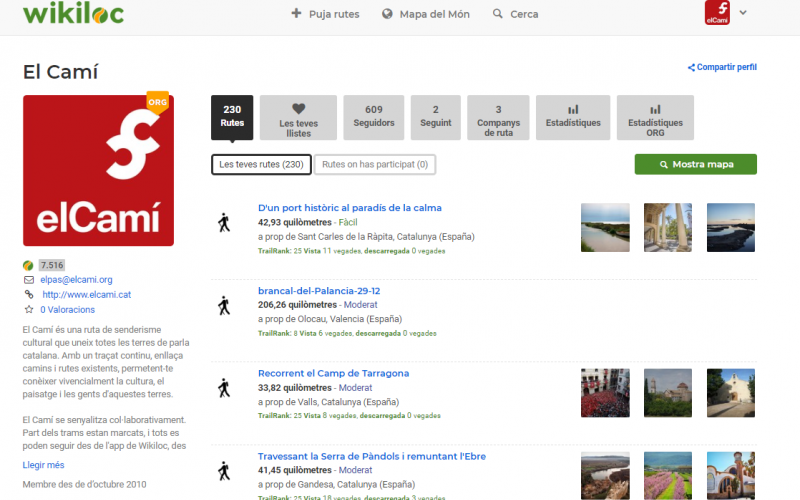Click hiker icon of D'un port històric route
The height and width of the screenshot is (500, 800).
tap(223, 223)
